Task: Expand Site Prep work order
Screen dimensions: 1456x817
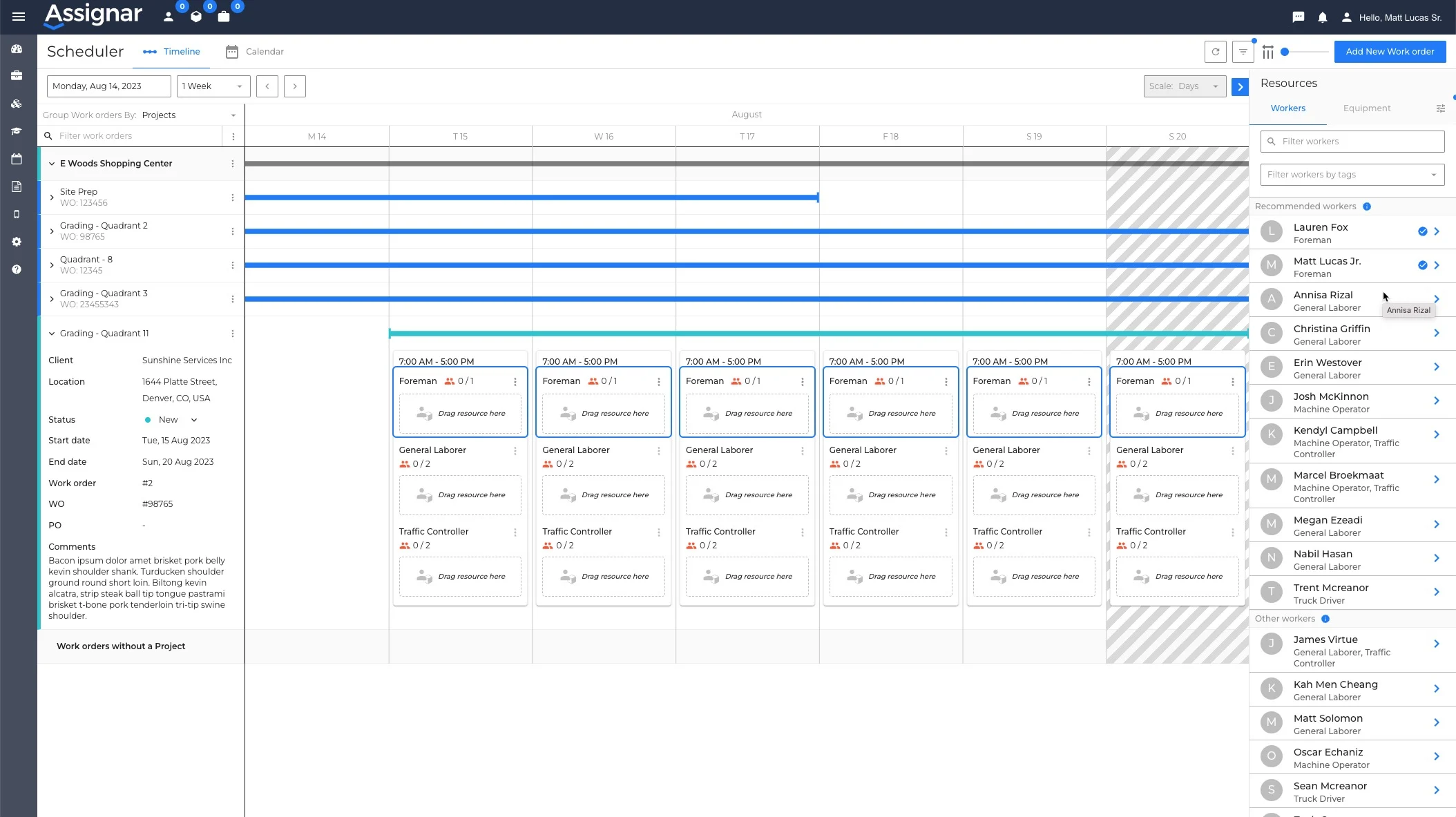Action: (x=52, y=198)
